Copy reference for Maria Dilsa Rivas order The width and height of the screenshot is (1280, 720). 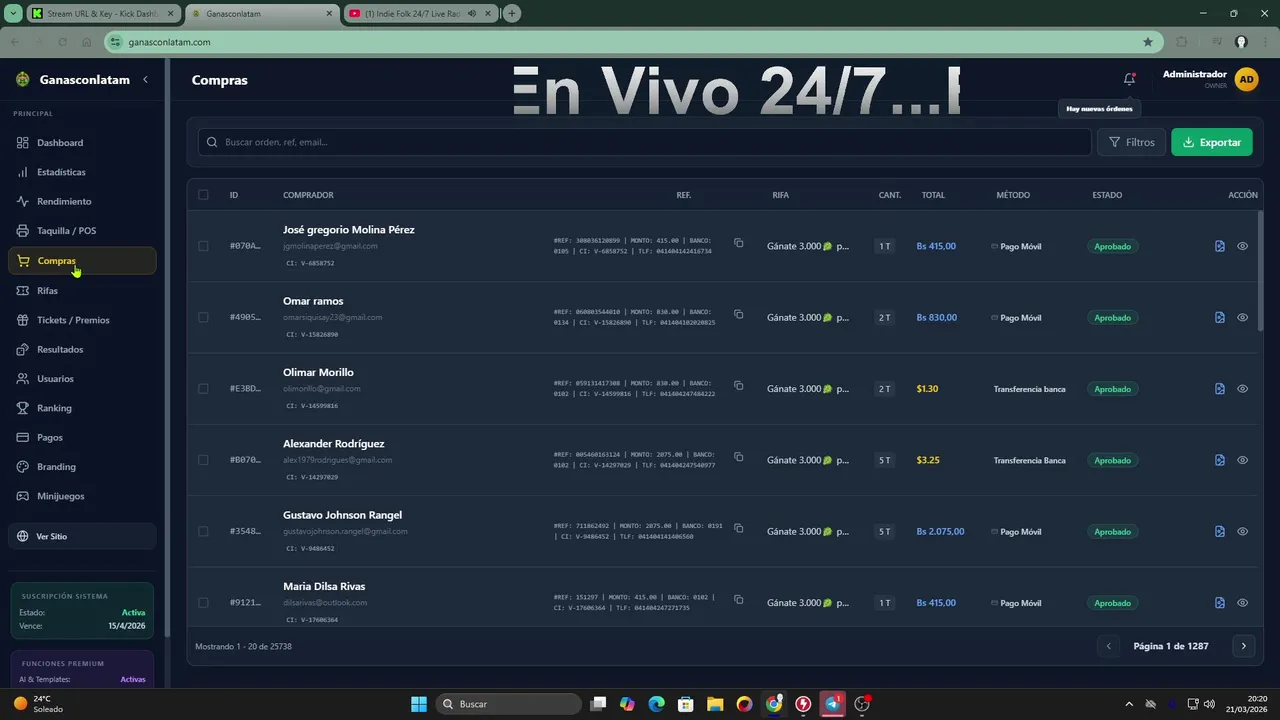pos(738,599)
